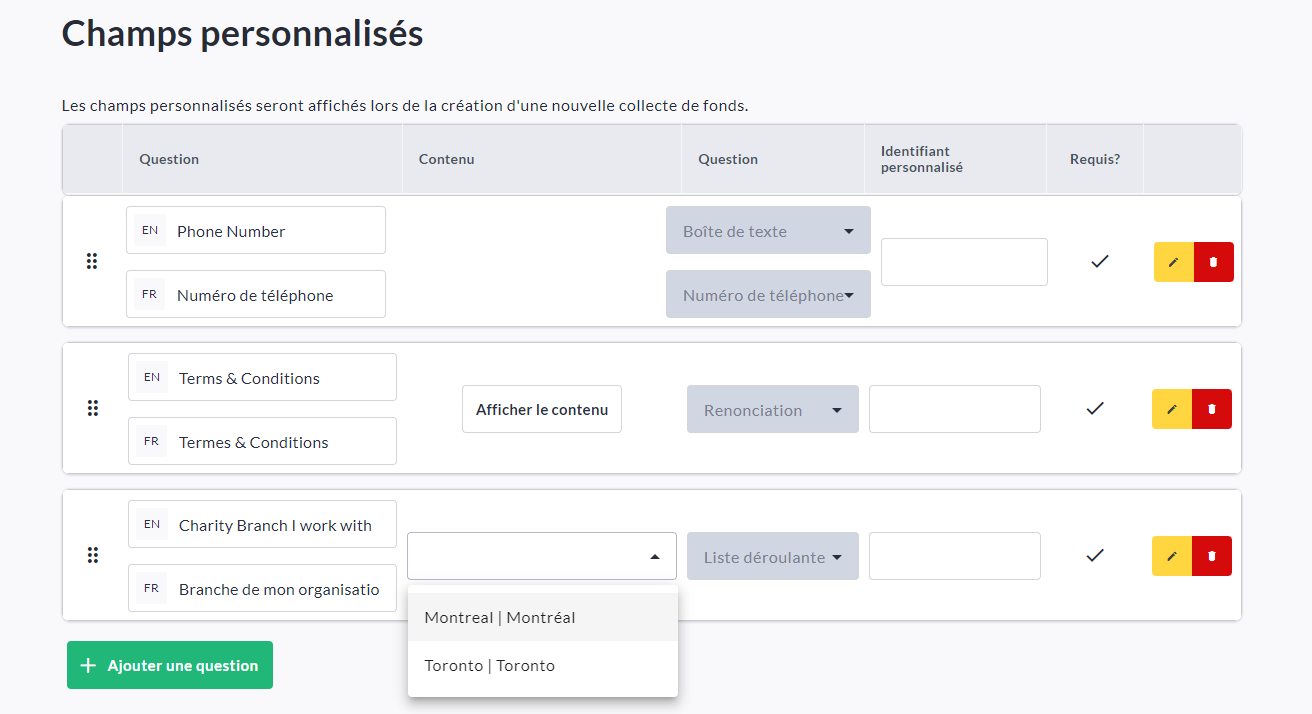Toggle required checkmark for Charity Branch row
Viewport: 1312px width, 714px height.
point(1095,555)
